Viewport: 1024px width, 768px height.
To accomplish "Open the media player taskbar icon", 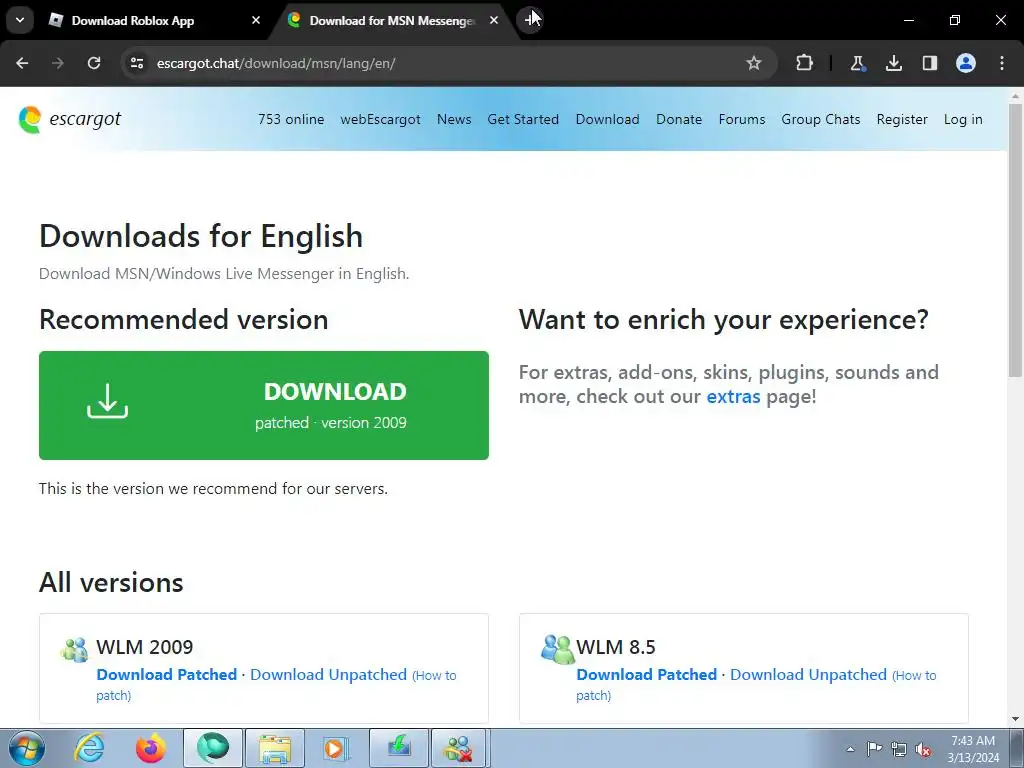I will pyautogui.click(x=337, y=748).
